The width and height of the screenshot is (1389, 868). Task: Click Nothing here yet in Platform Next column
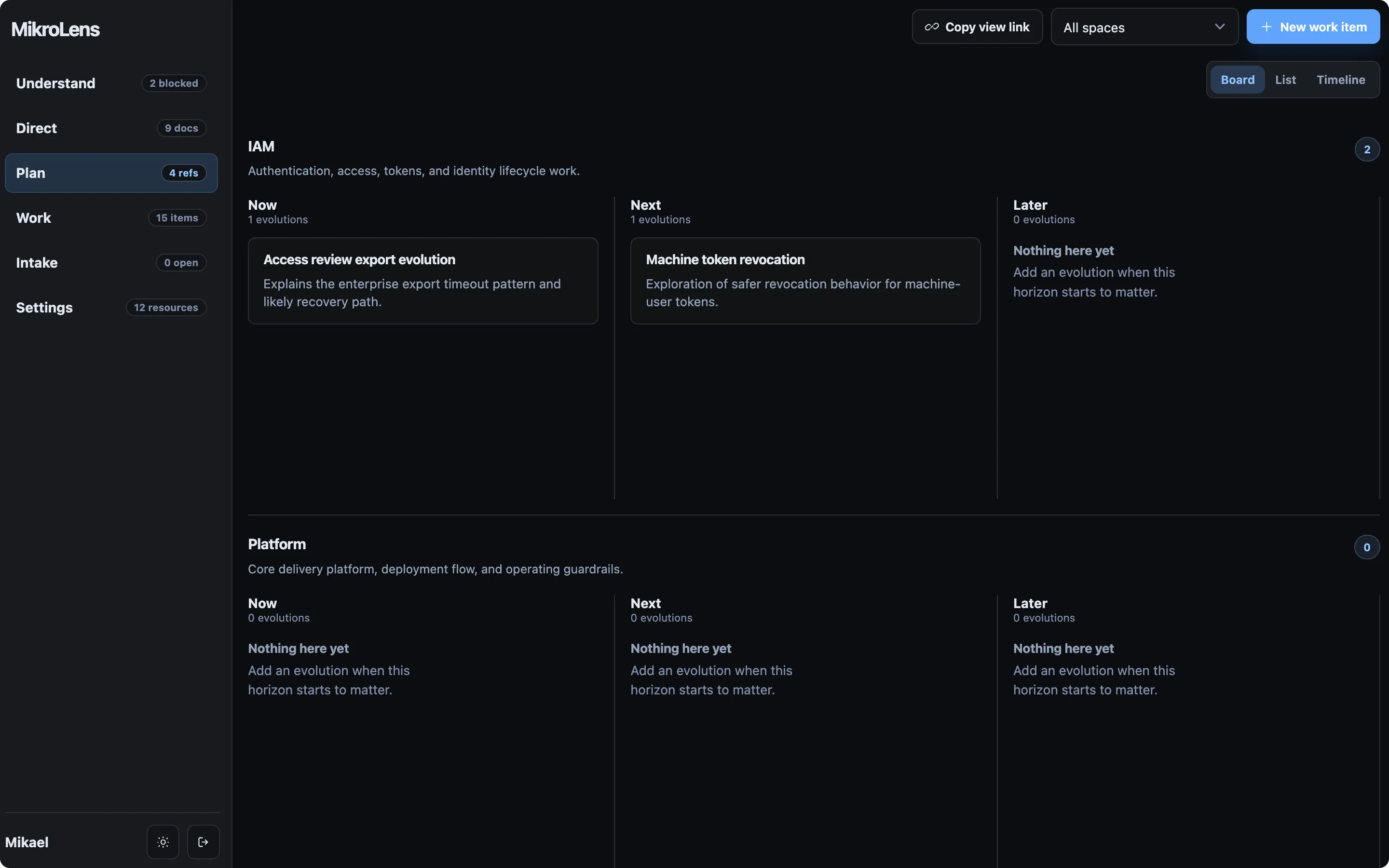[681, 648]
